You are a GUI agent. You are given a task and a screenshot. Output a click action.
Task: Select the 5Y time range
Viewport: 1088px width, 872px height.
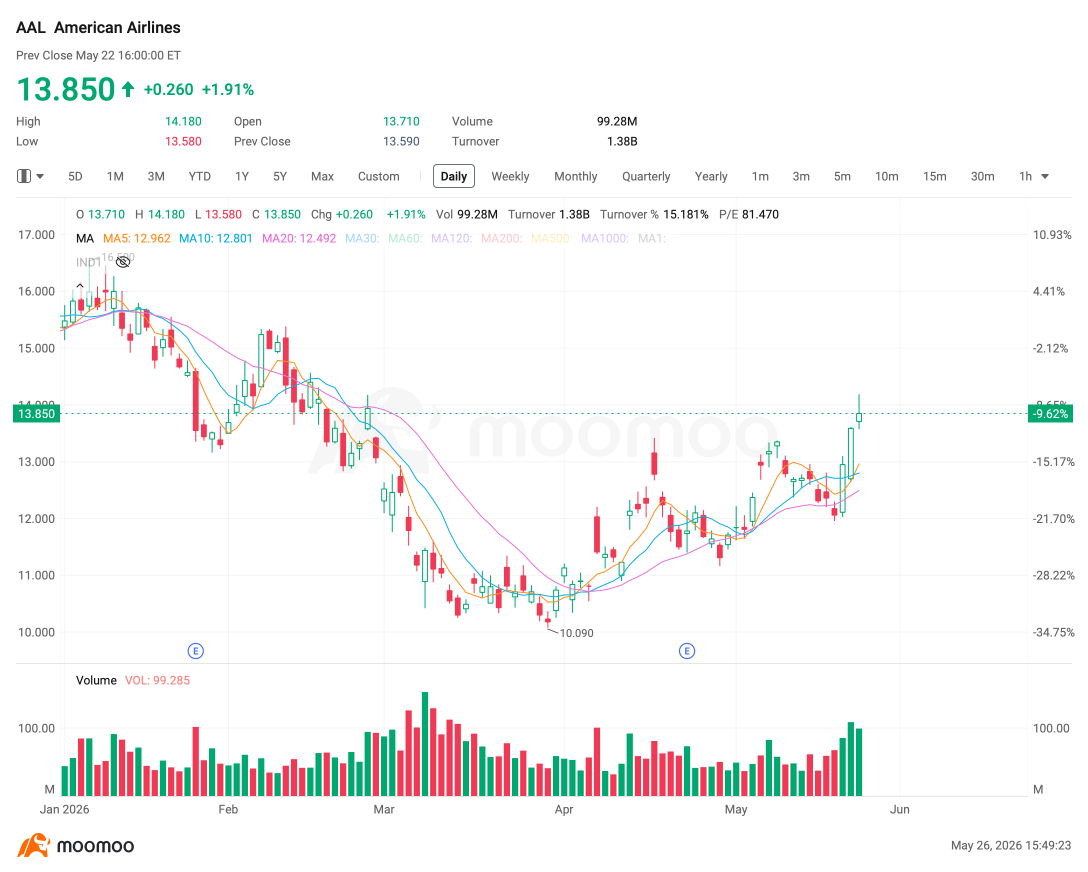click(x=280, y=176)
